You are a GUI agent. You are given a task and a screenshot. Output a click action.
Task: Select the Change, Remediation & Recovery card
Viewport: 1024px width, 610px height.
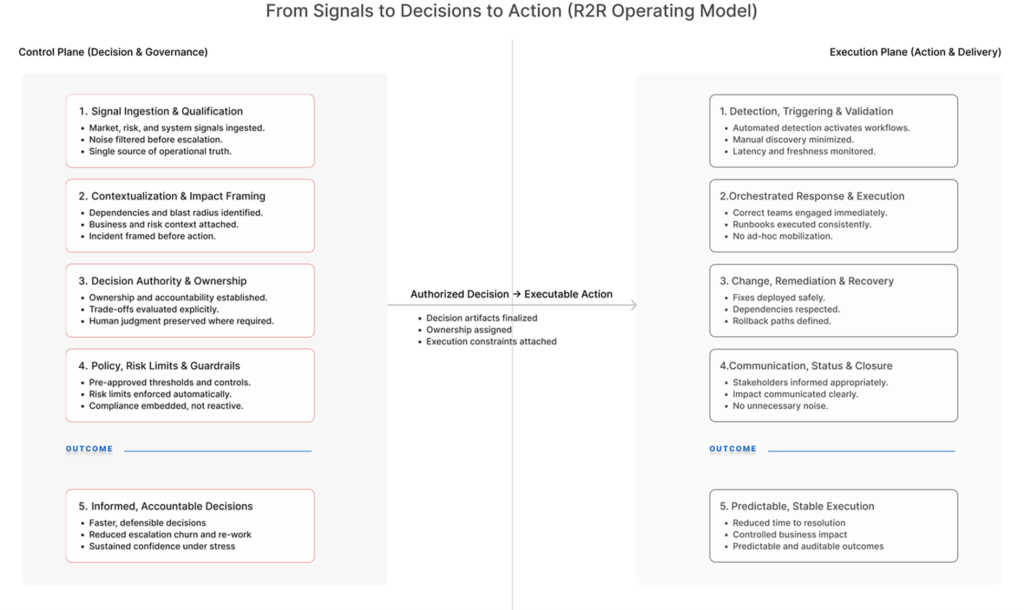pos(833,301)
